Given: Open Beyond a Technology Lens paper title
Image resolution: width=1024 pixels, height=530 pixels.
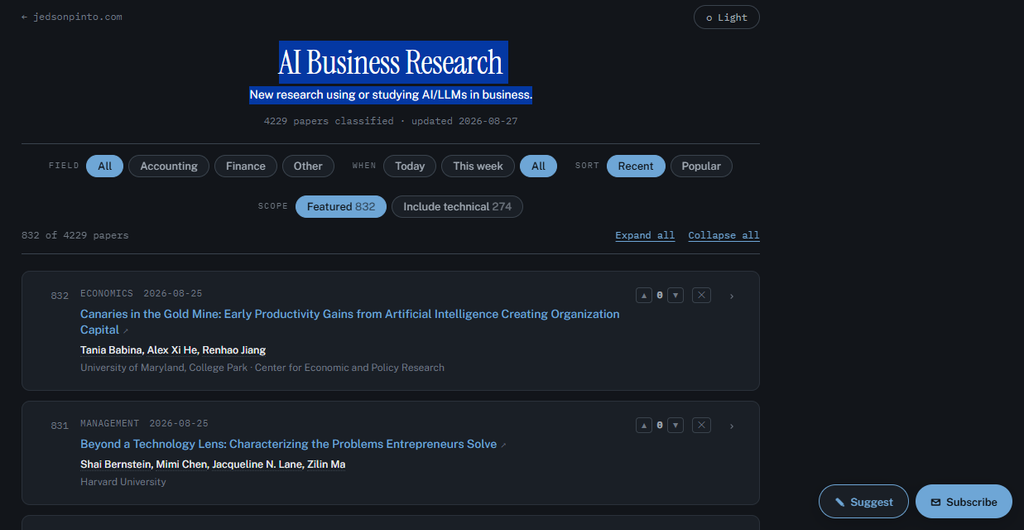Looking at the screenshot, I should coord(289,444).
